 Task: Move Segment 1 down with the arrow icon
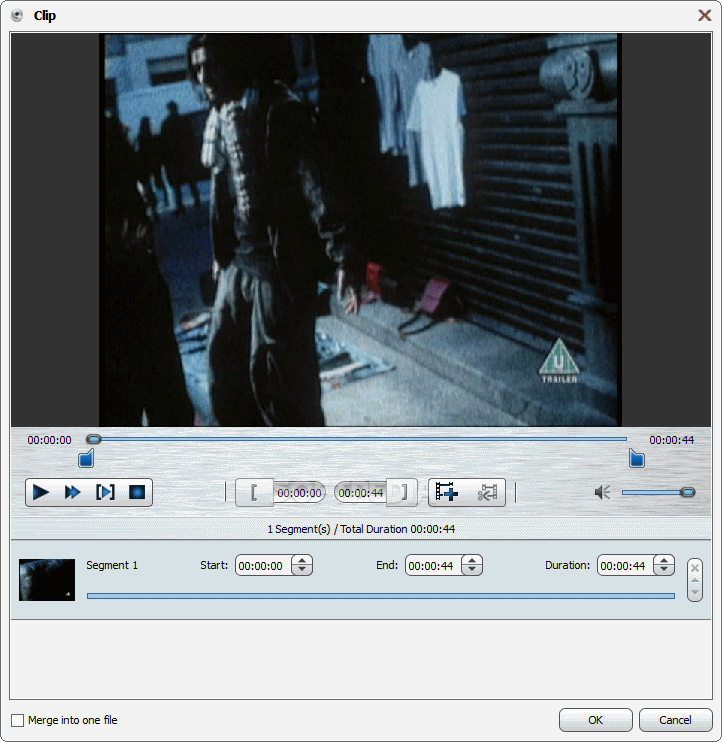pyautogui.click(x=695, y=592)
